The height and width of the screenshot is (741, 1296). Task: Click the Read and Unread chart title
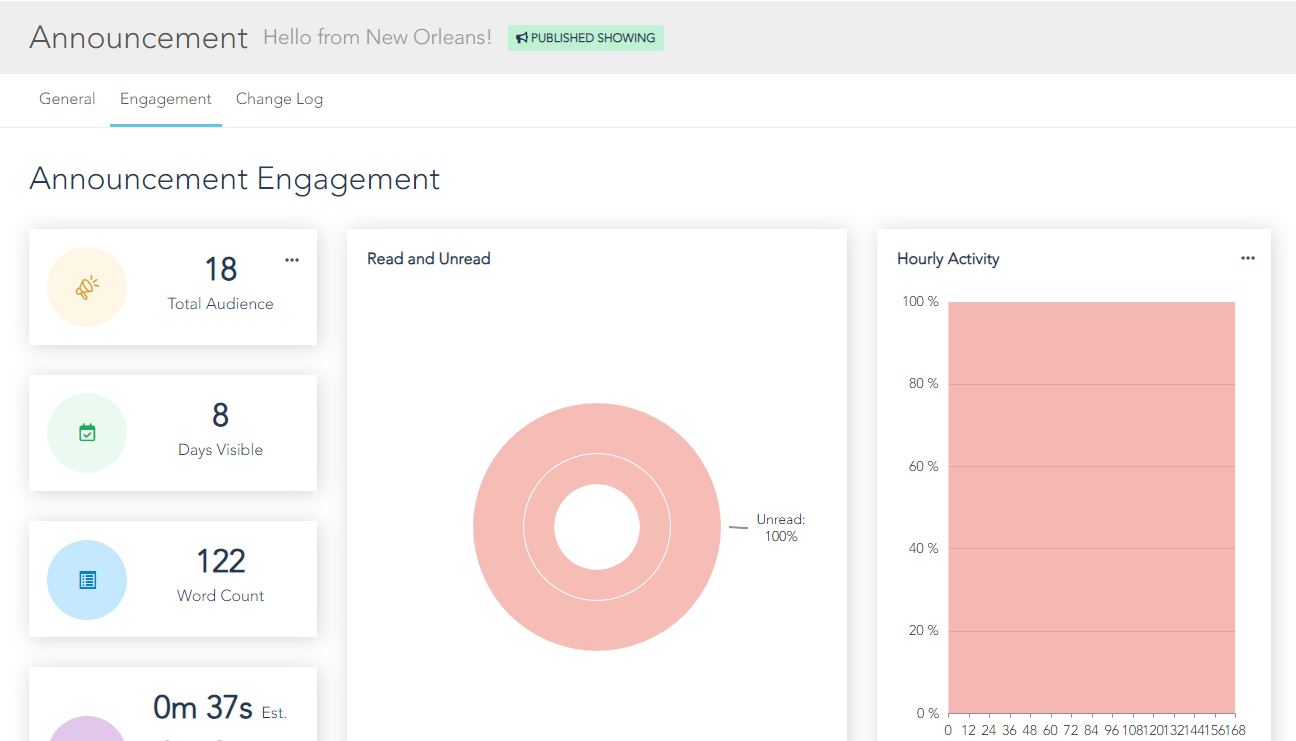tap(429, 259)
